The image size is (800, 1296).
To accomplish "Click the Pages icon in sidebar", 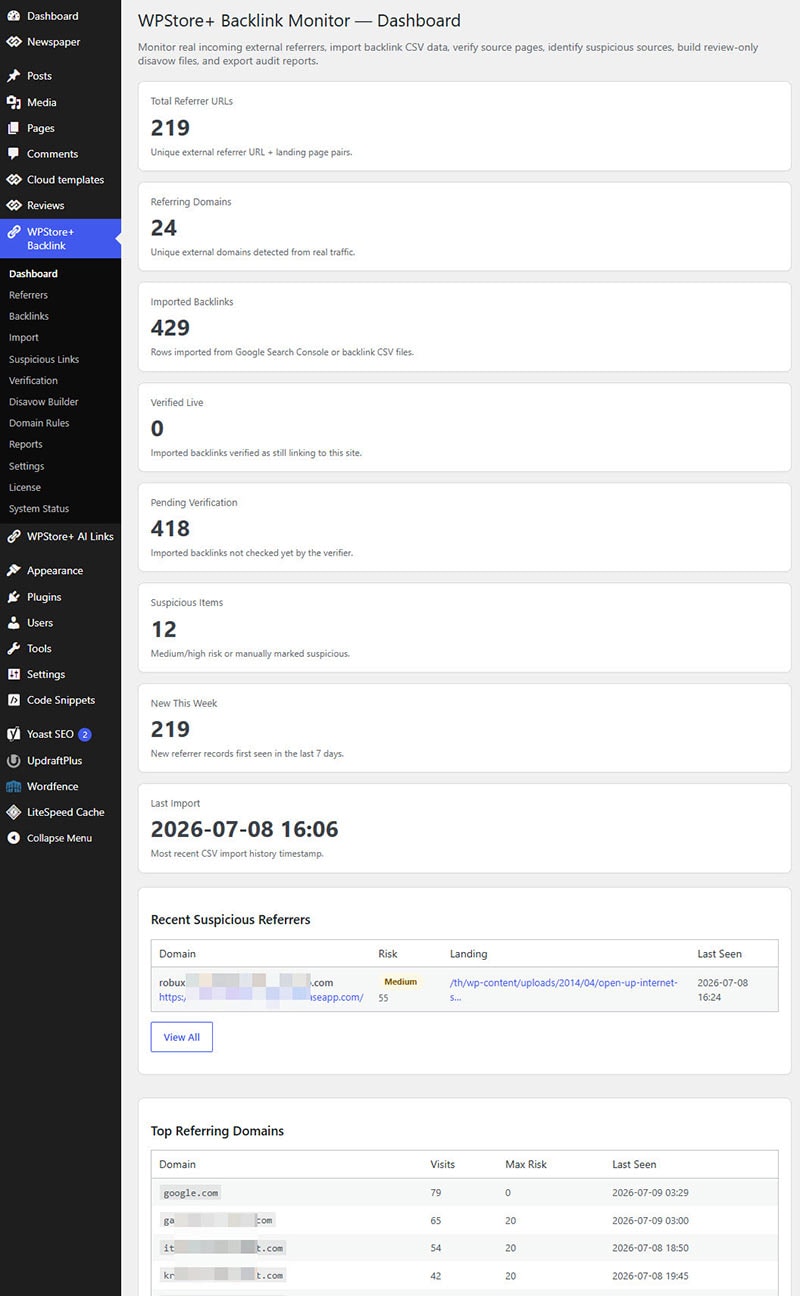I will 13,128.
